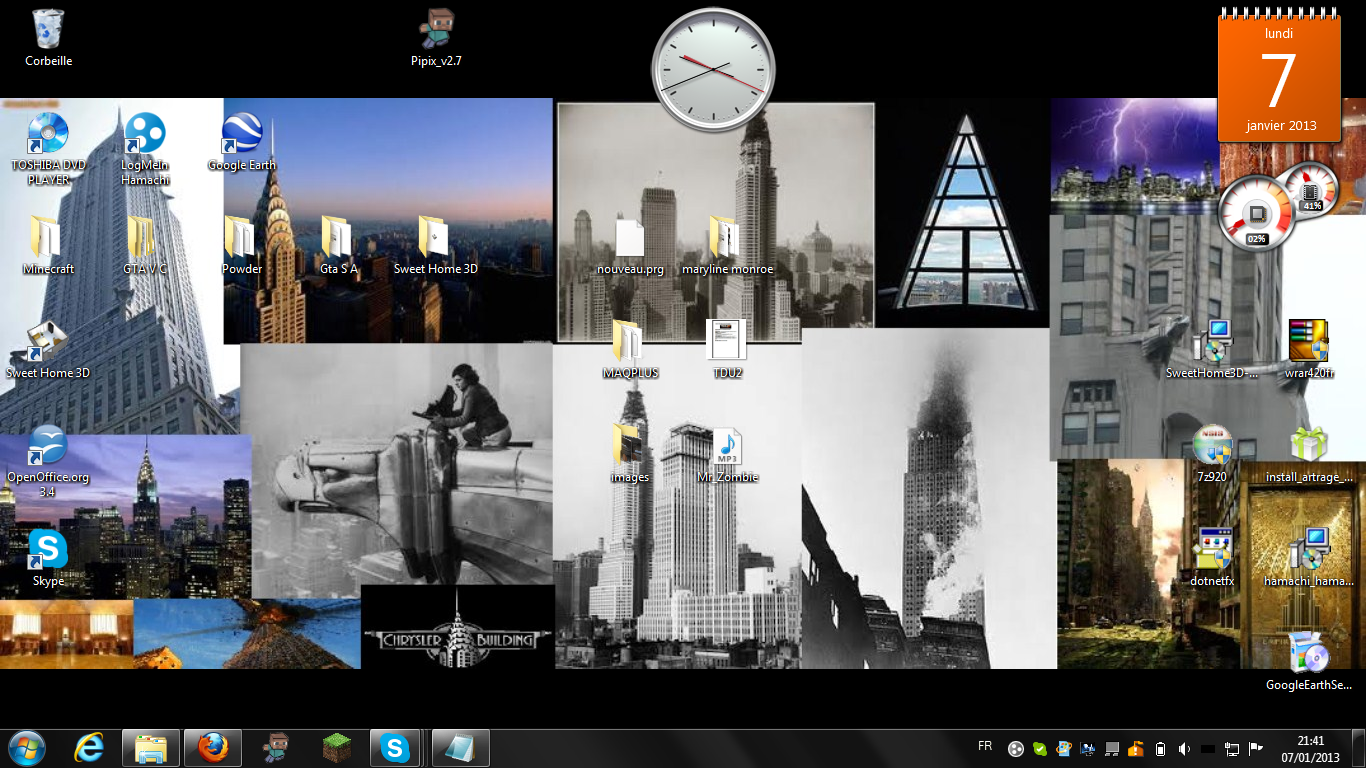Click the orange warning tray icon
This screenshot has height=768, width=1366.
pyautogui.click(x=1136, y=748)
